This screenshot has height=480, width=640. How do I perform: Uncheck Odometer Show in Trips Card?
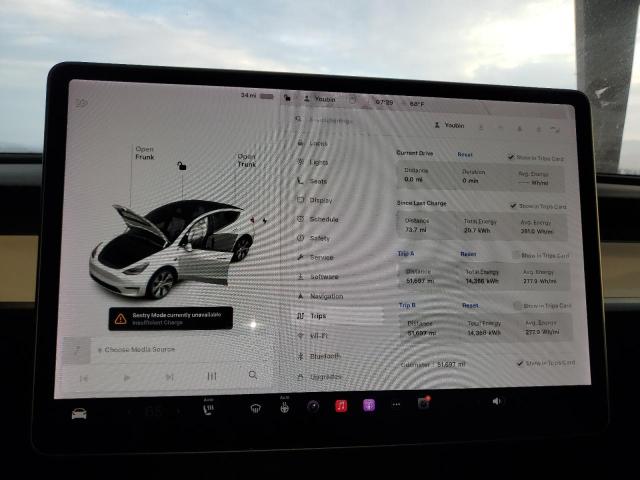click(x=519, y=362)
